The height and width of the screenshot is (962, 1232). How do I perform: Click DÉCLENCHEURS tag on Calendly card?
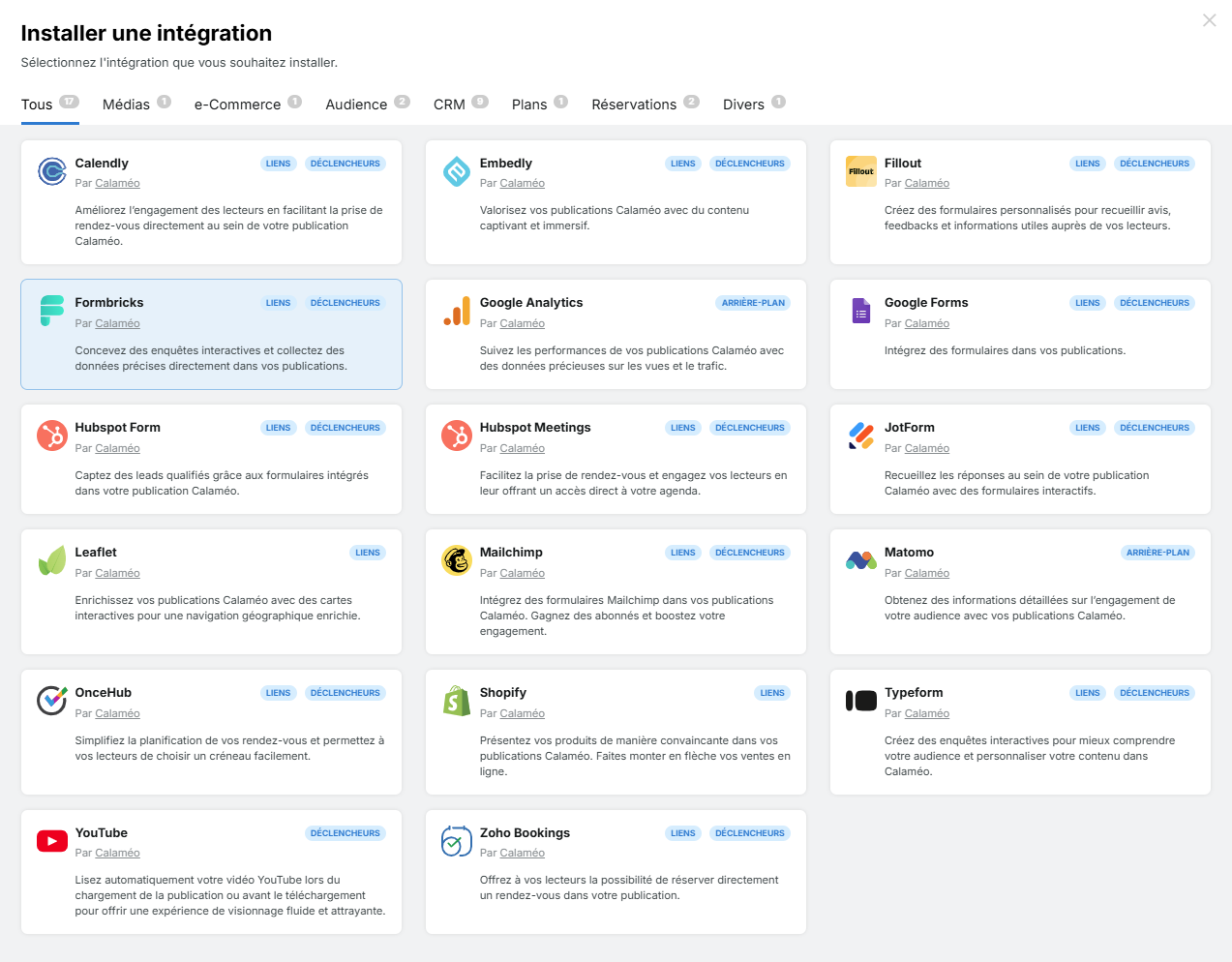pos(346,164)
